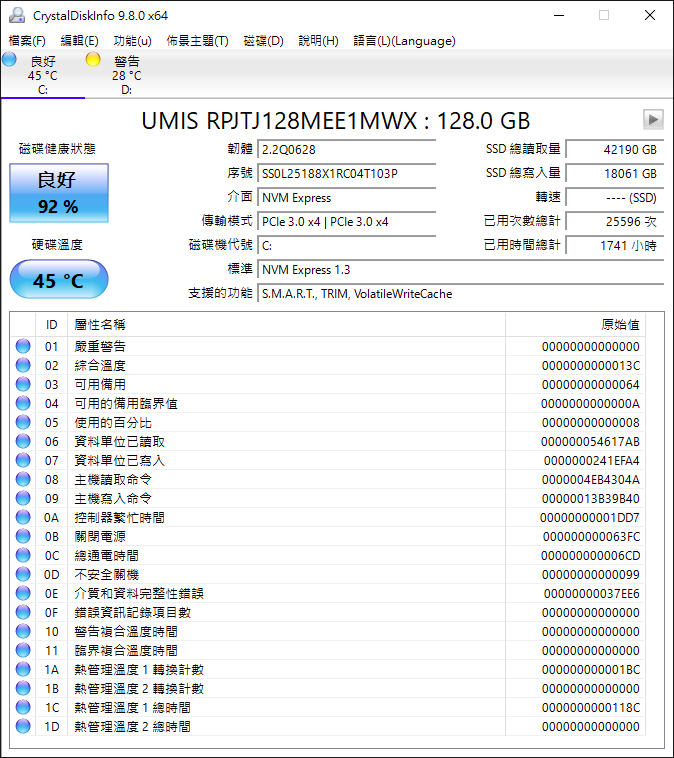Viewport: 674px width, 758px height.
Task: Click the next disk arrow button
Action: [653, 119]
